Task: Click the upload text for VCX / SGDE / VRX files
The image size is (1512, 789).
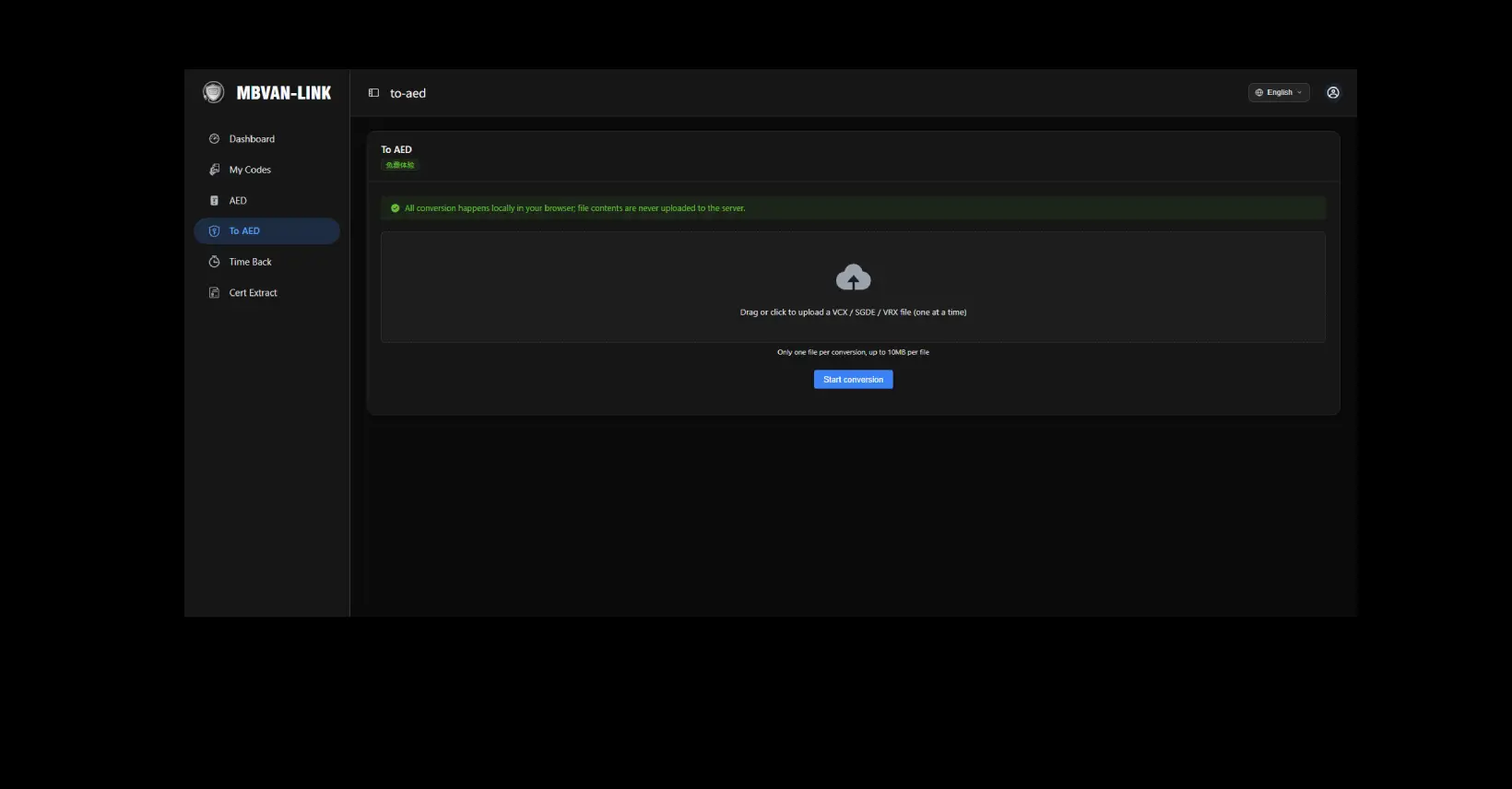Action: 853,312
